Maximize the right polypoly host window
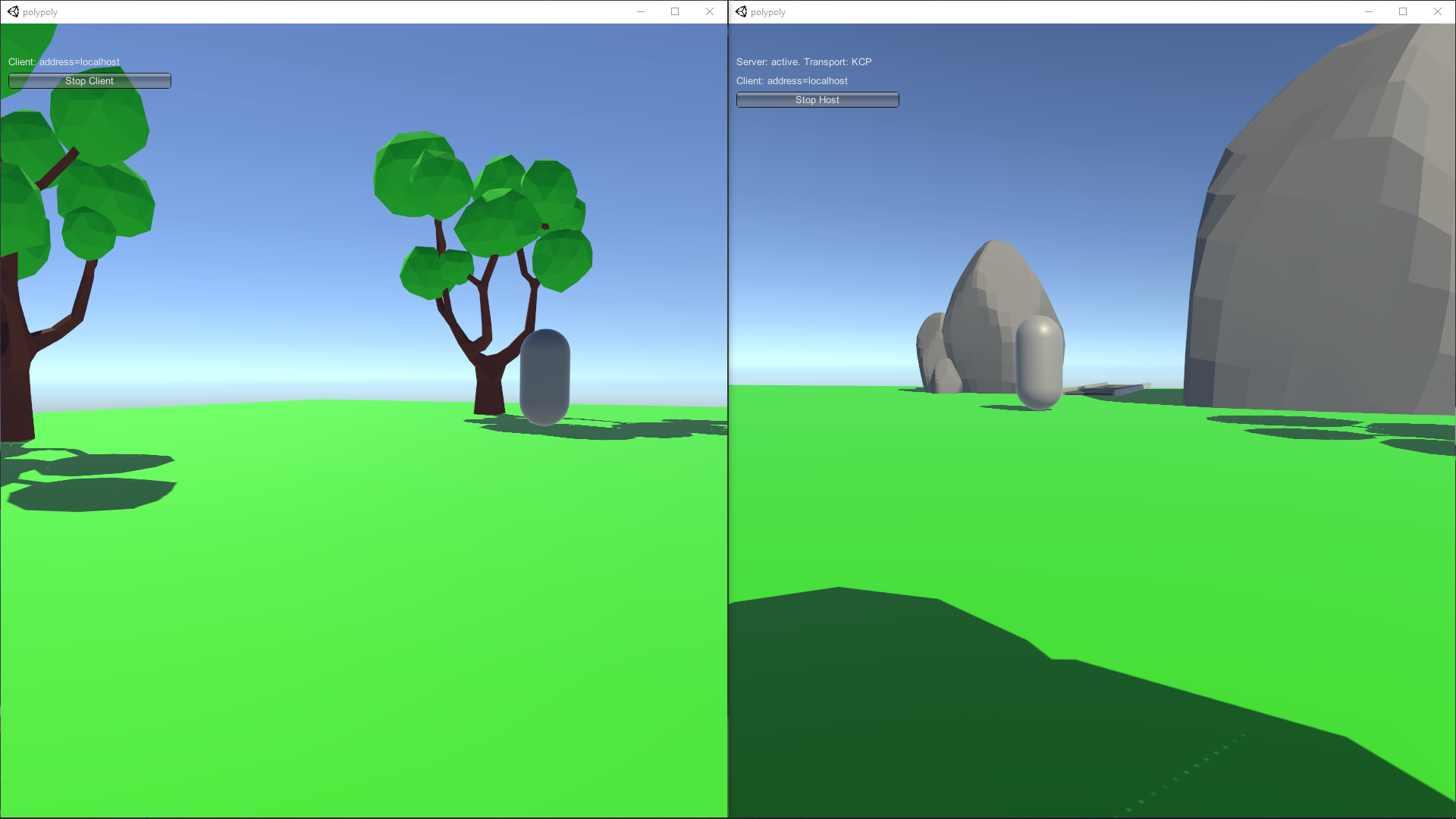The height and width of the screenshot is (819, 1456). (x=1403, y=11)
